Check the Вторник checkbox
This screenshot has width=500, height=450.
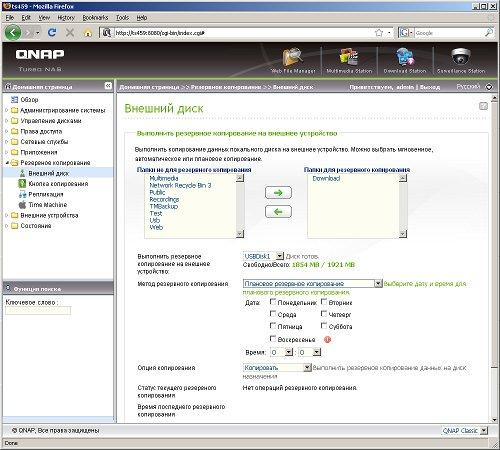coord(324,302)
